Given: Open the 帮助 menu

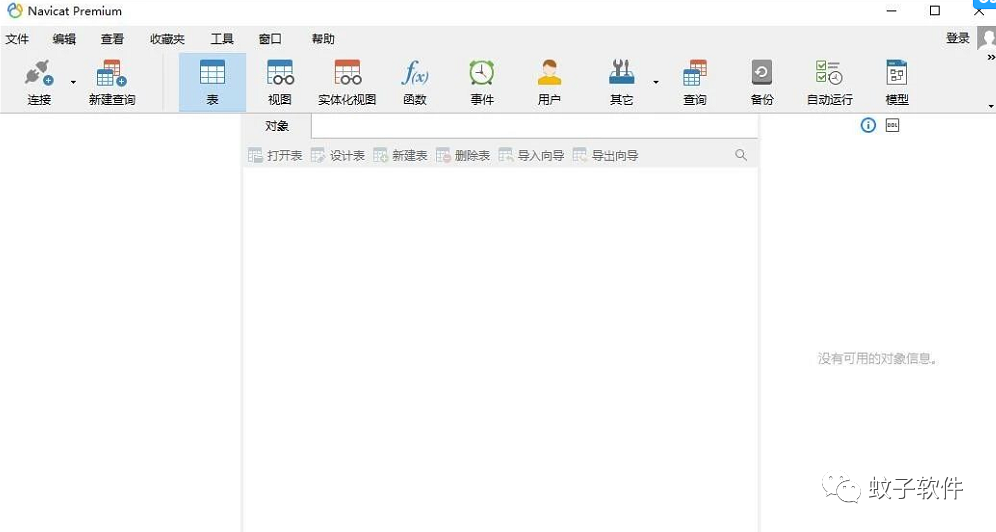Looking at the screenshot, I should [x=323, y=39].
